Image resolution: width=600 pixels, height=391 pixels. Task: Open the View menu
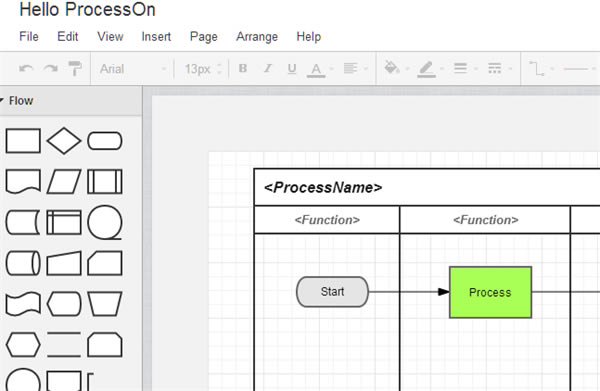pyautogui.click(x=110, y=37)
